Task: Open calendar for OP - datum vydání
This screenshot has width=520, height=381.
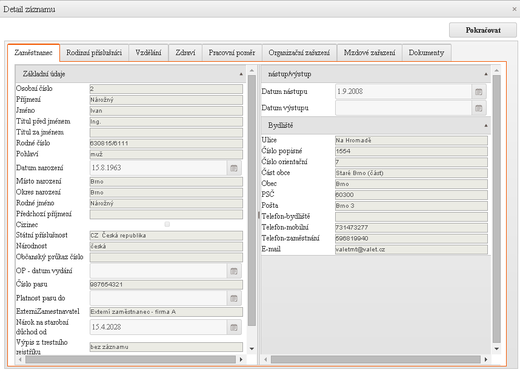Action: pos(234,271)
